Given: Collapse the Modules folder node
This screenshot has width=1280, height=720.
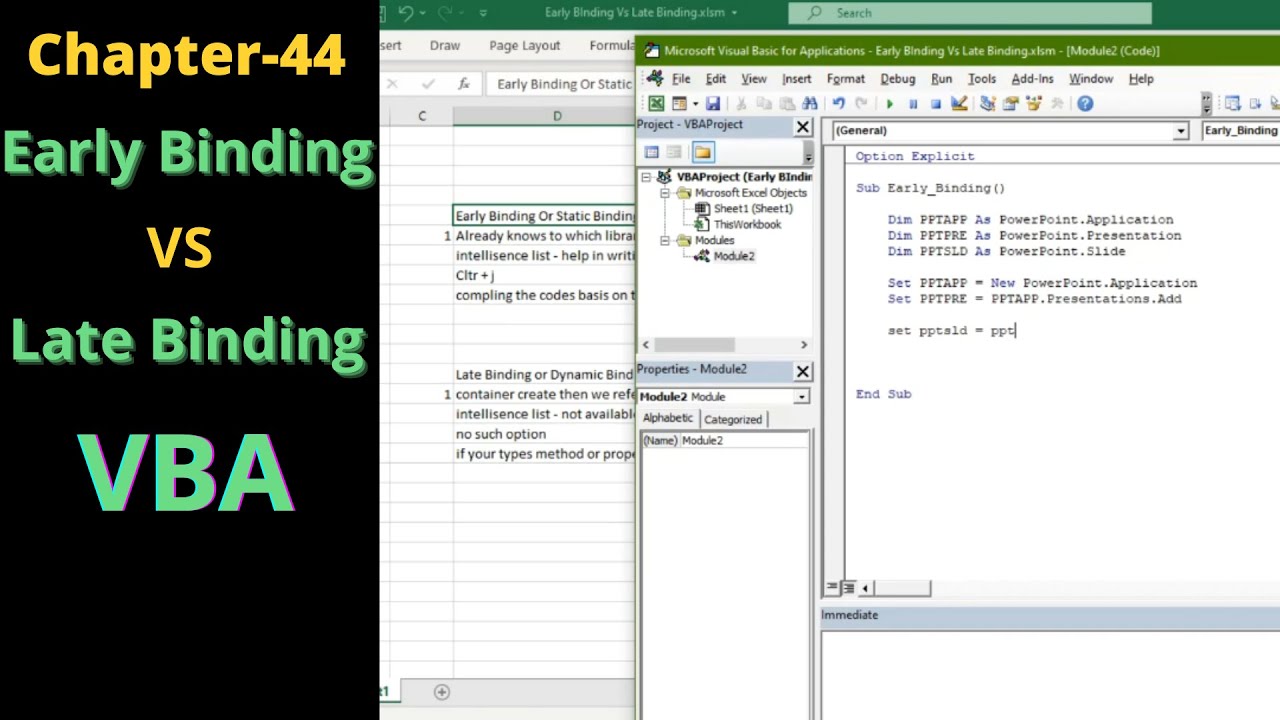Looking at the screenshot, I should (664, 241).
